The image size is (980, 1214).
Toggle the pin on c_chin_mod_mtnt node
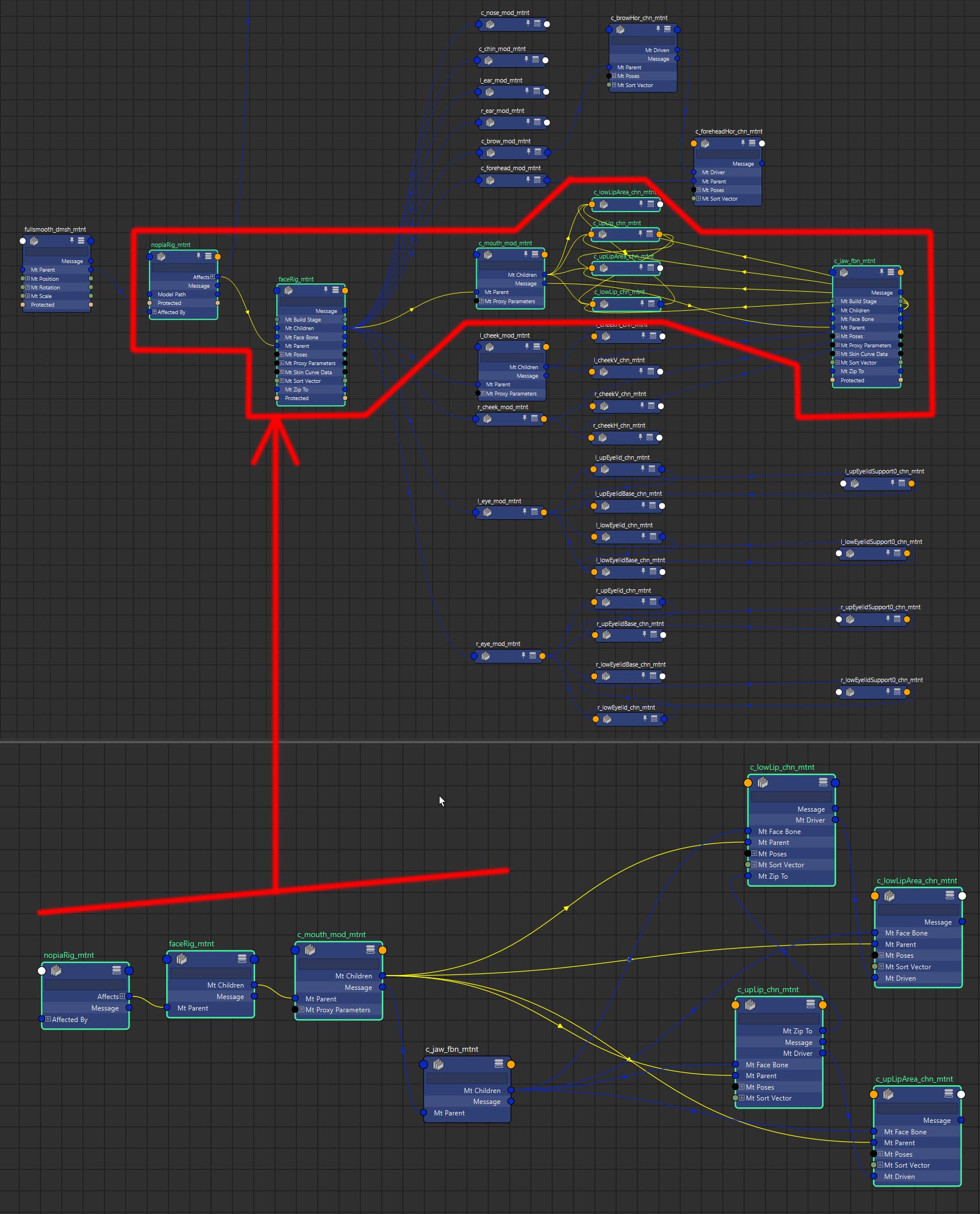coord(526,59)
